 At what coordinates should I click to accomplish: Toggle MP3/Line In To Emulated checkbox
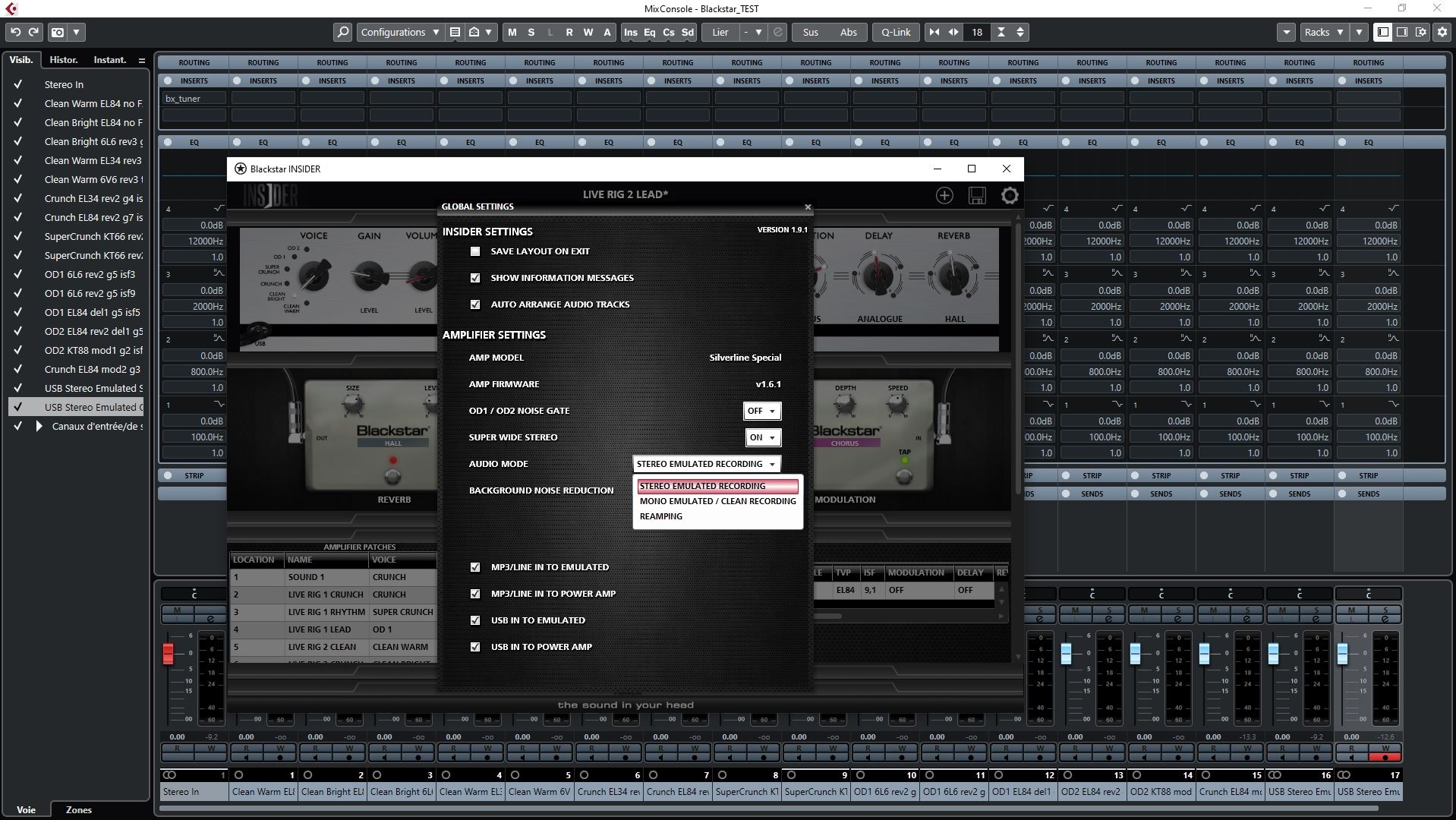[475, 567]
